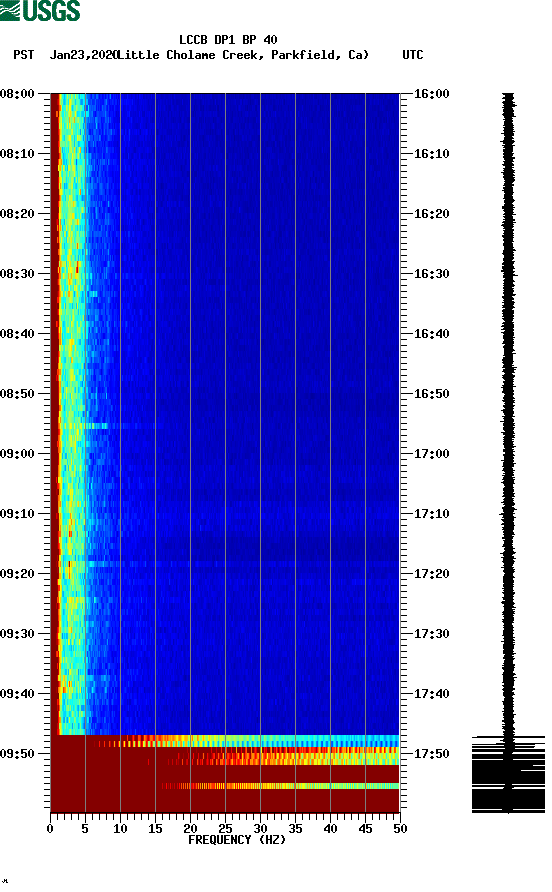Click the 'FREQUENCY (HZ)' axis title
This screenshot has height=892, width=552.
(x=237, y=840)
